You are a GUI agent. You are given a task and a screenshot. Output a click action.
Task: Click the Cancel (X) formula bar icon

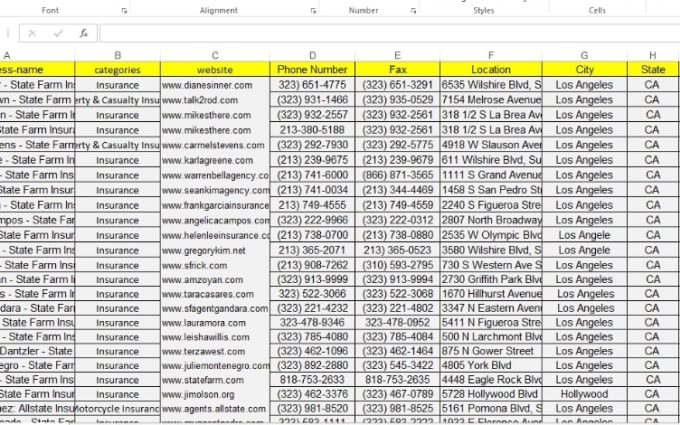(32, 33)
